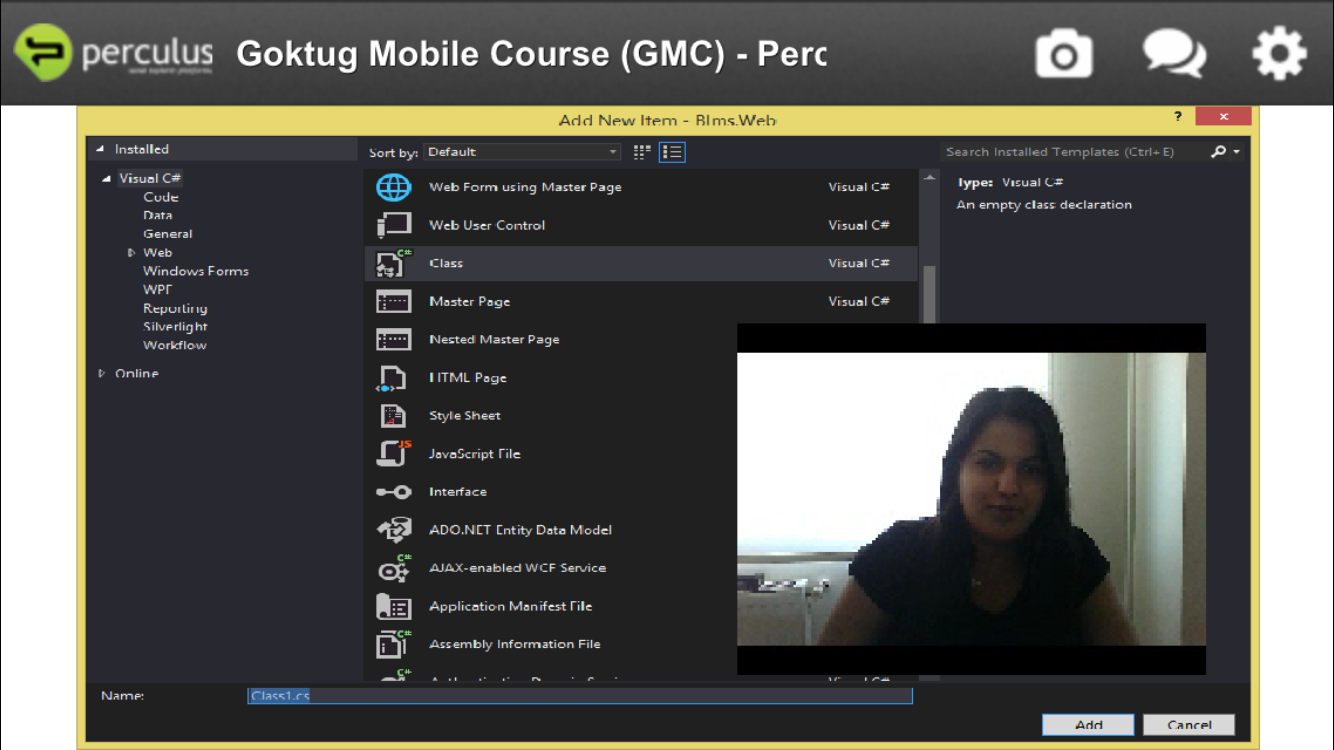Screen dimensions: 1334x750
Task: Click the Cancel button
Action: coord(1189,725)
